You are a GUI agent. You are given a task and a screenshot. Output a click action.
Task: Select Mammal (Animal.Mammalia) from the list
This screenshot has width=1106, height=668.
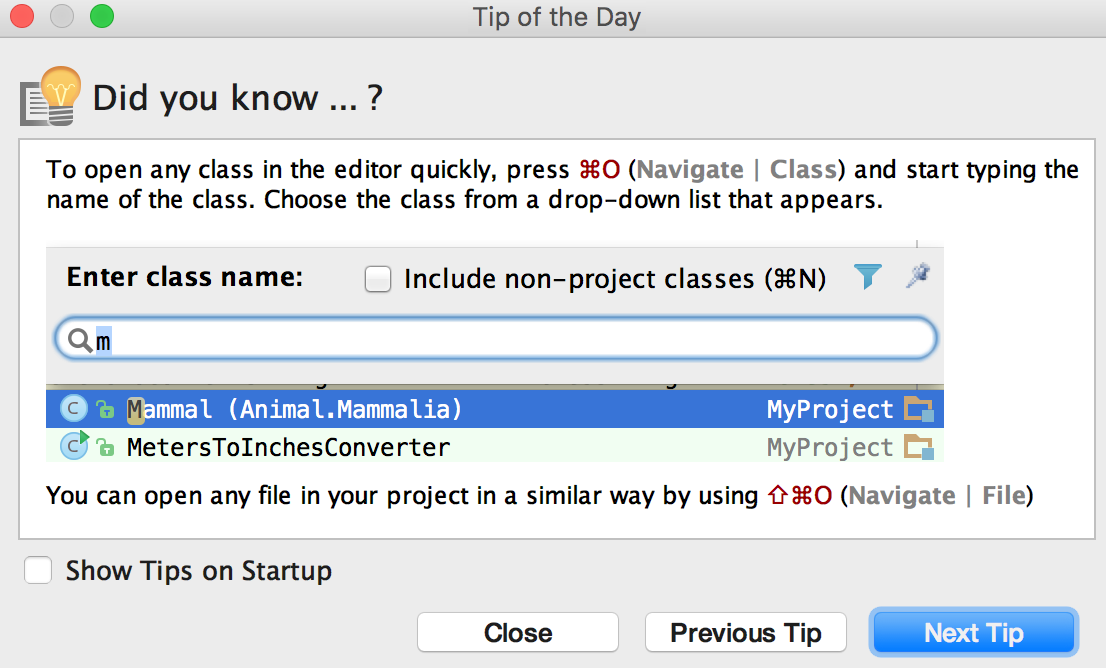(295, 409)
